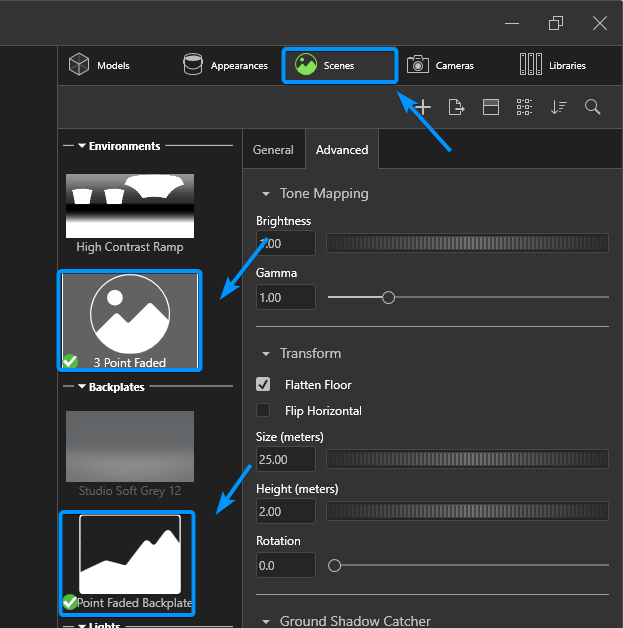Collapse the Tone Mapping group

pyautogui.click(x=265, y=194)
